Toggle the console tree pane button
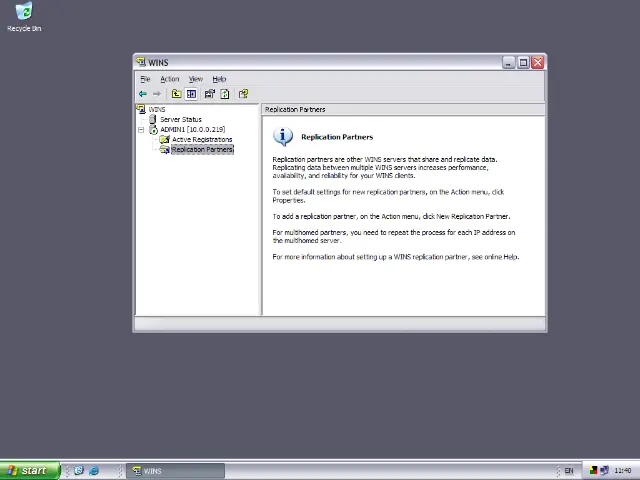 pyautogui.click(x=191, y=94)
